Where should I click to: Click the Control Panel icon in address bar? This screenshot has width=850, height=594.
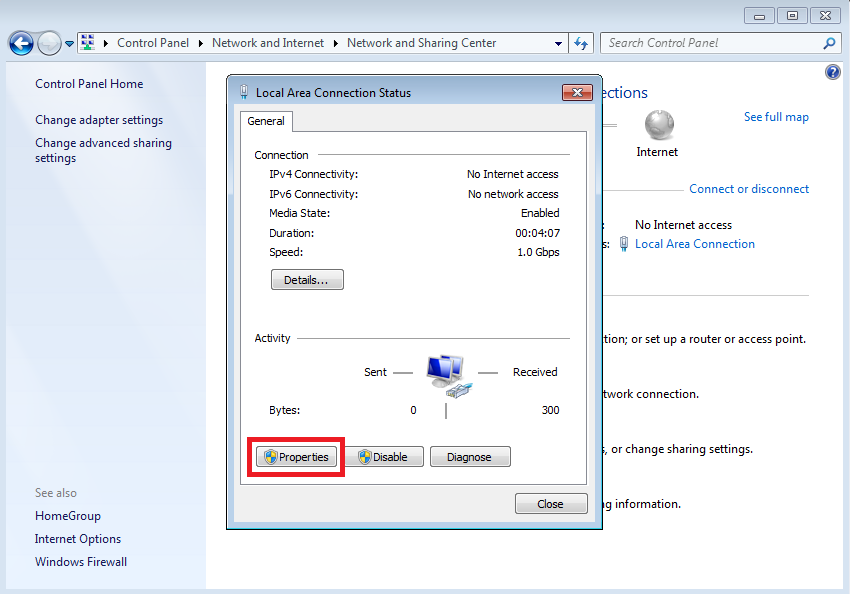click(x=88, y=43)
